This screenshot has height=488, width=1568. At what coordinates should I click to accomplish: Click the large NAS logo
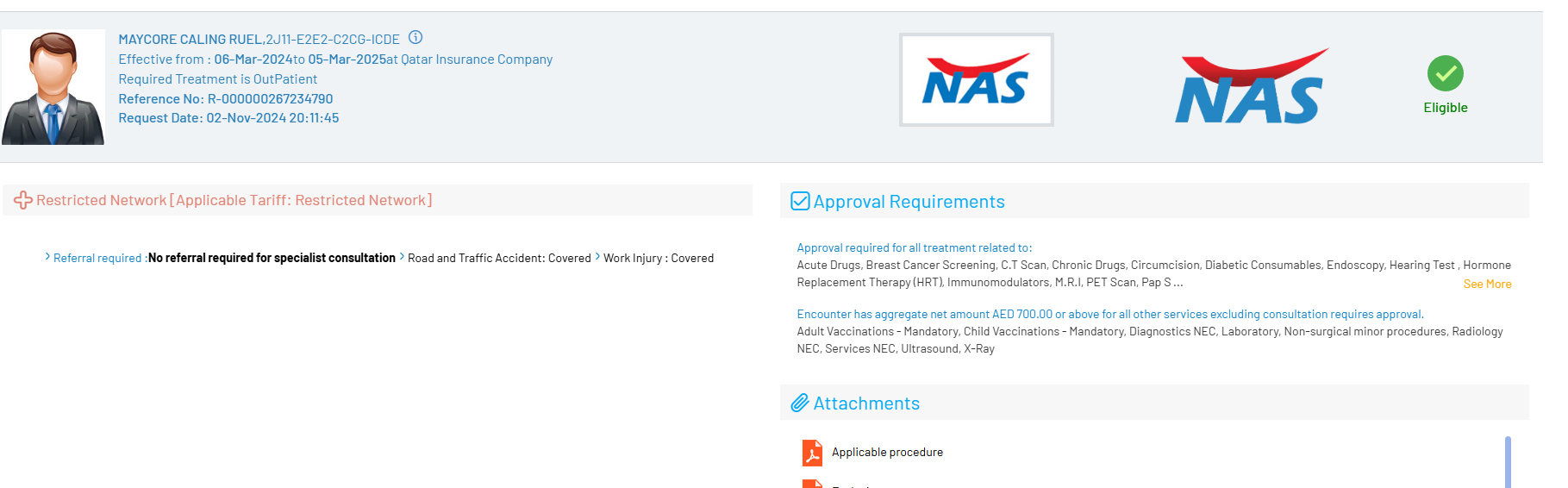tap(1250, 87)
